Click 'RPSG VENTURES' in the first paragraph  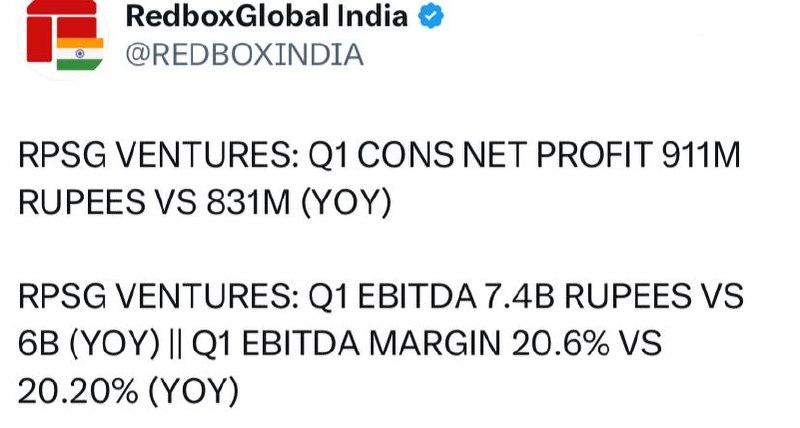pyautogui.click(x=154, y=155)
